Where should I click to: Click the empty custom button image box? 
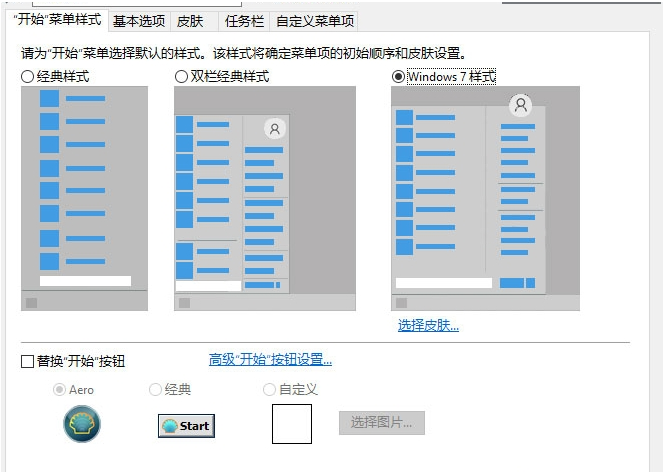pos(292,424)
